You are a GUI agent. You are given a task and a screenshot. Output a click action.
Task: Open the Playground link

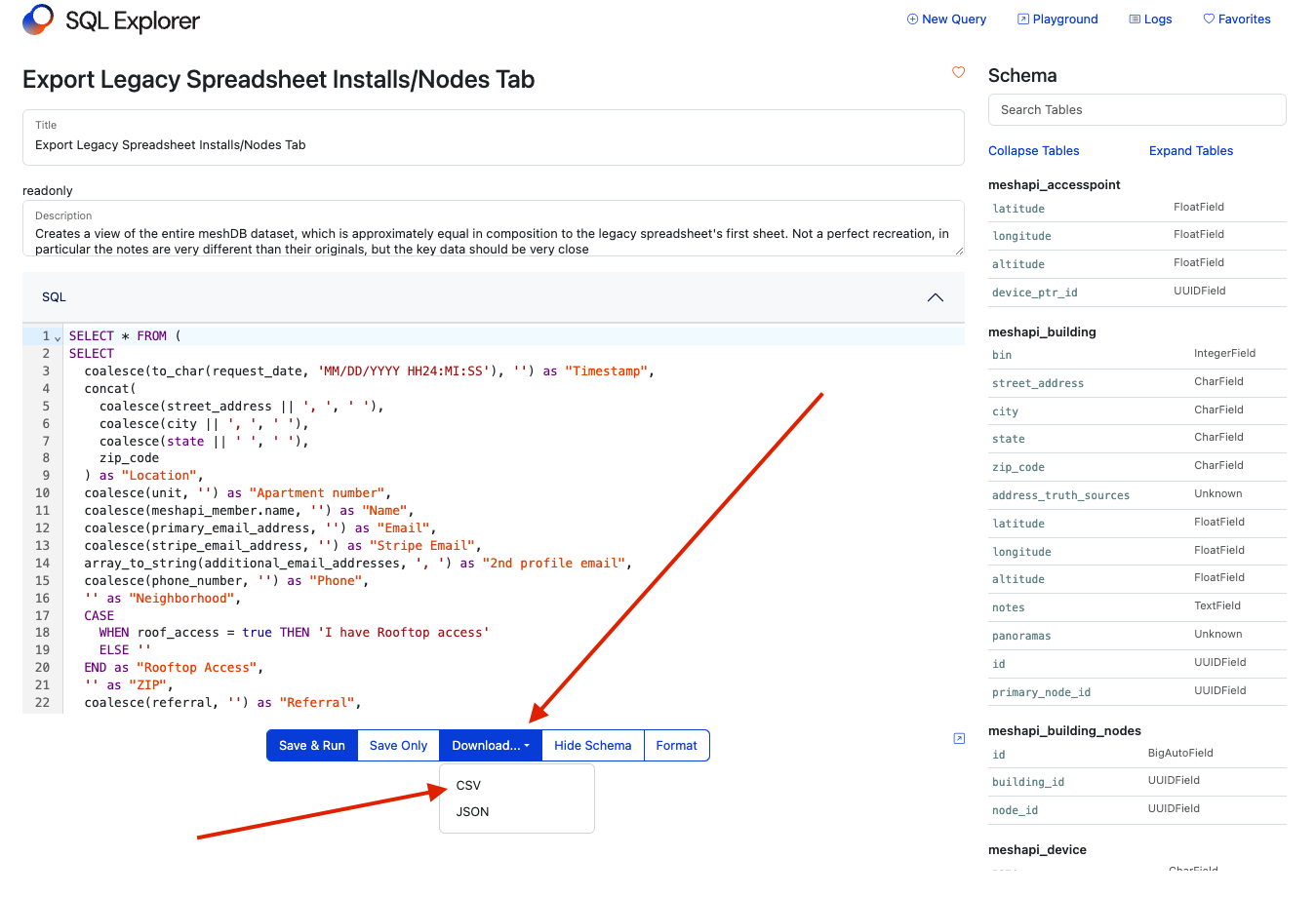[1057, 19]
